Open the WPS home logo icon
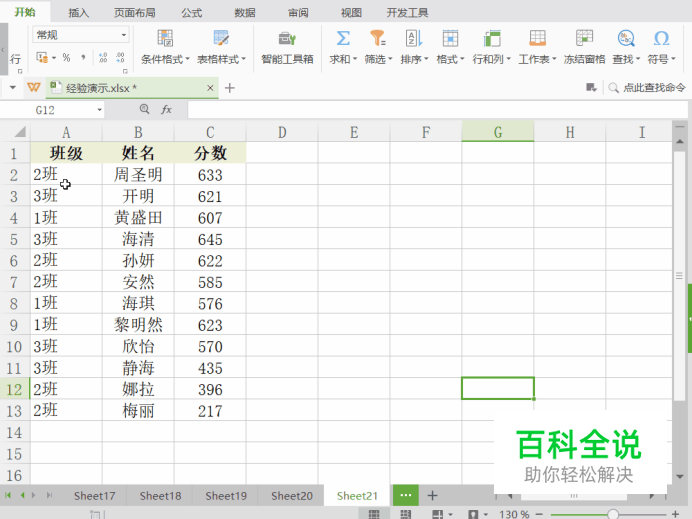Viewport: 692px width, 519px height. click(x=34, y=87)
